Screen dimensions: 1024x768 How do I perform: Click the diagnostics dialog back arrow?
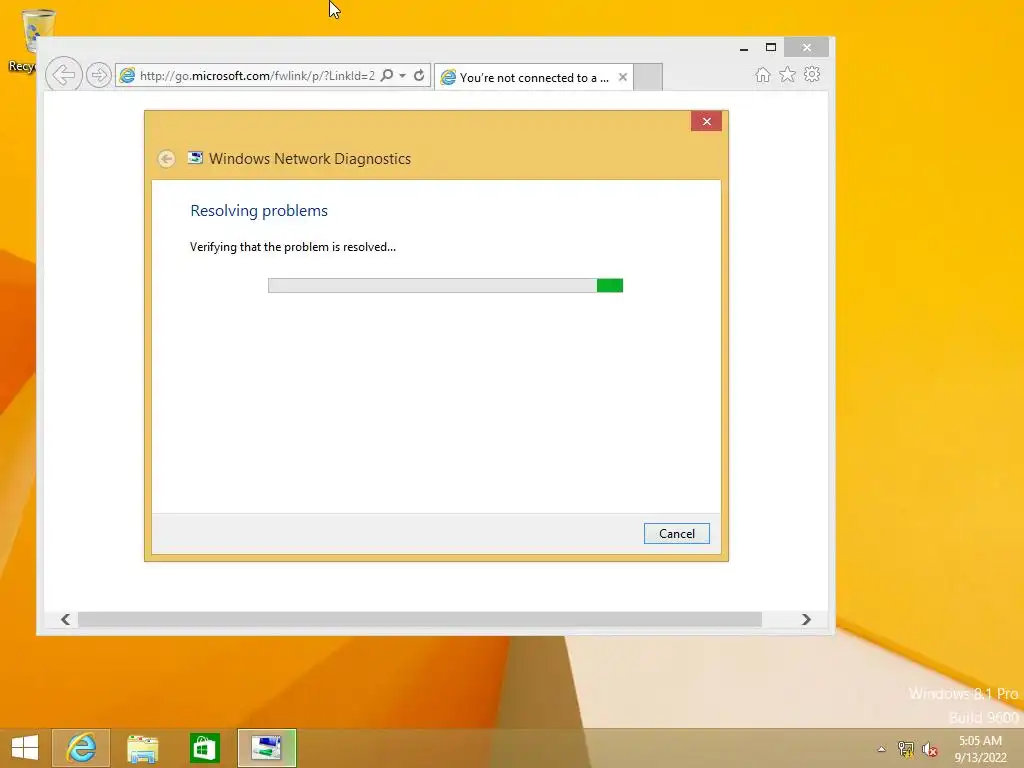click(x=166, y=159)
